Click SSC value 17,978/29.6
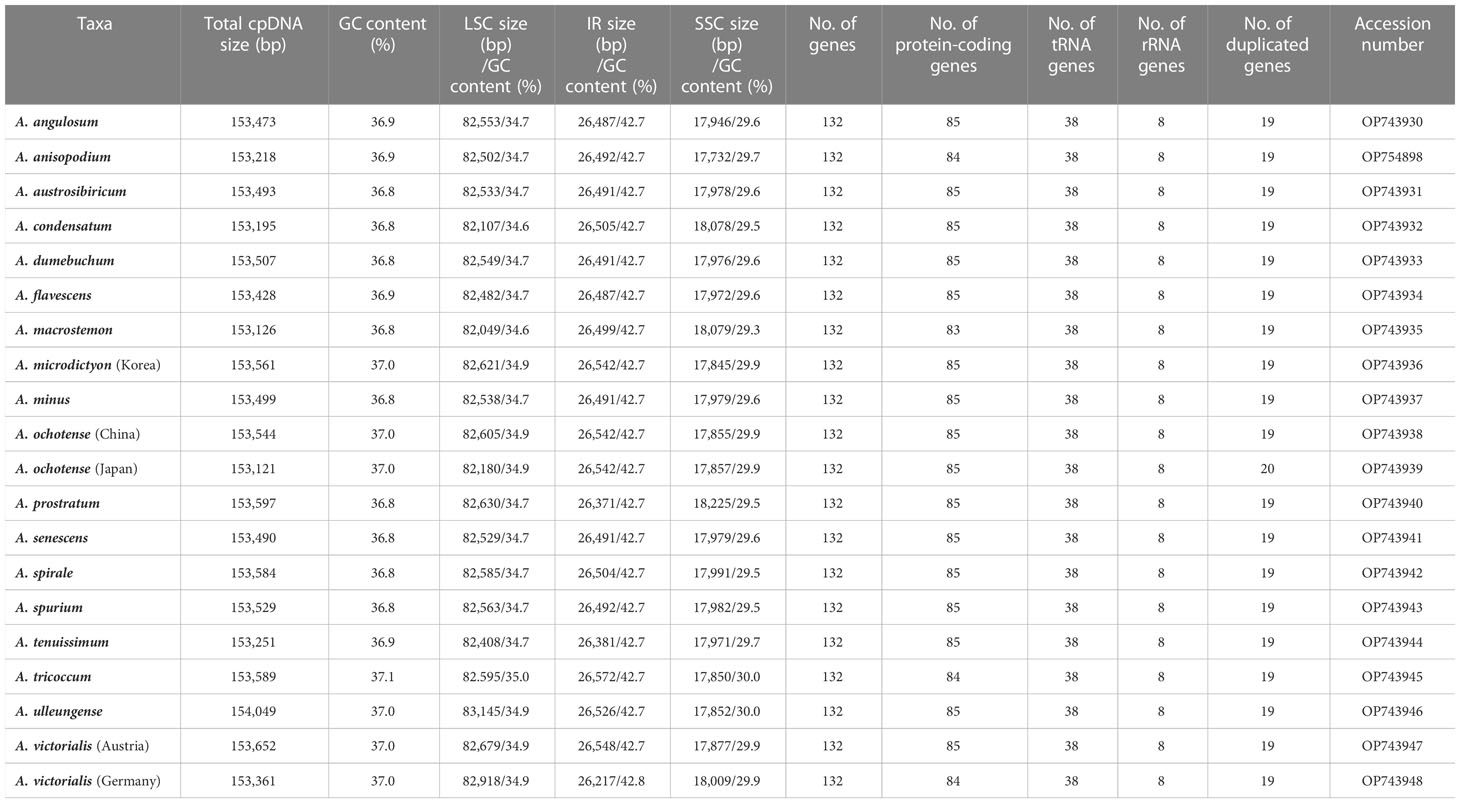The height and width of the screenshot is (803, 1460). tap(727, 191)
